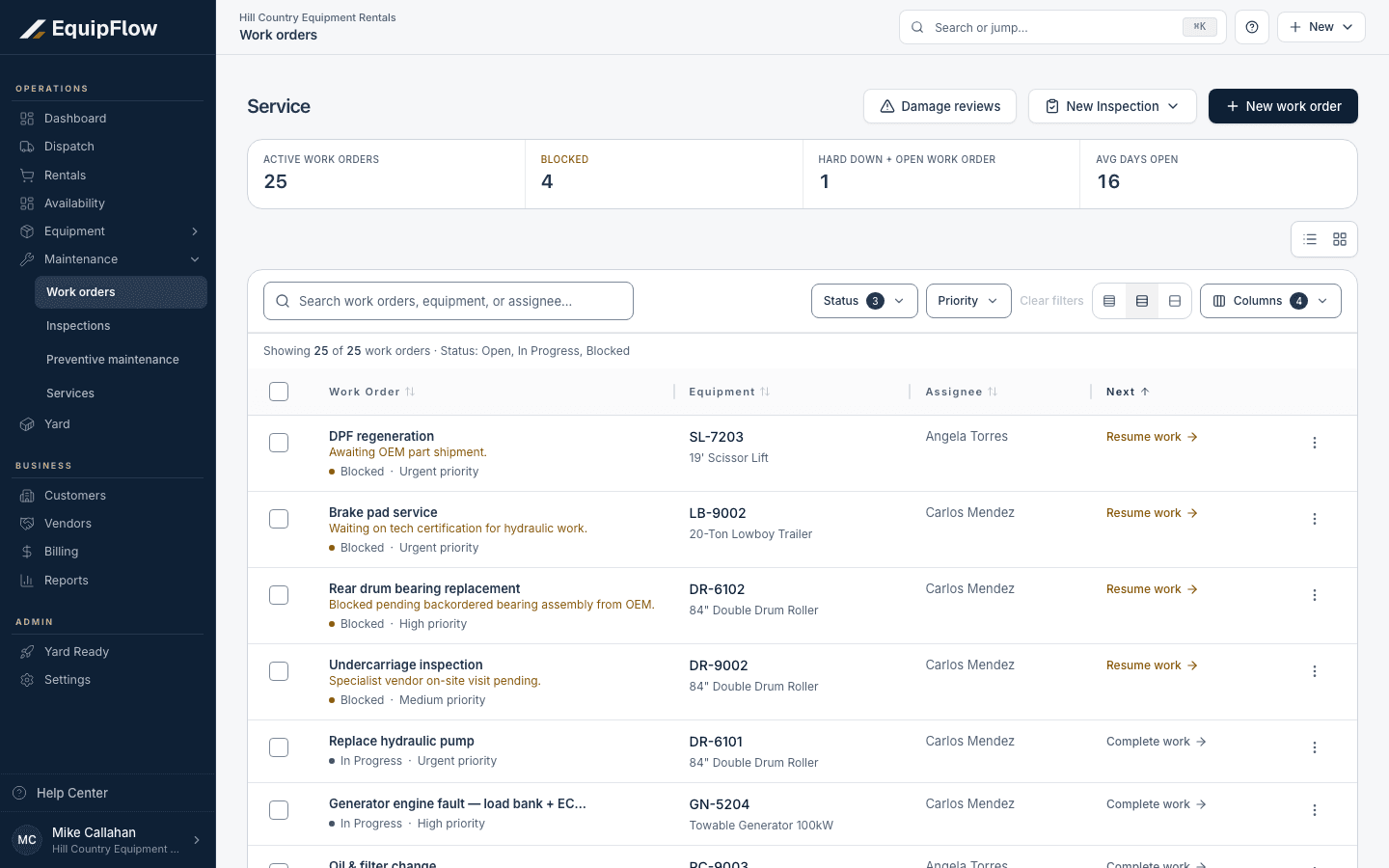Open Mike Callahan account menu
Viewport: 1389px width, 868px height.
tap(108, 840)
